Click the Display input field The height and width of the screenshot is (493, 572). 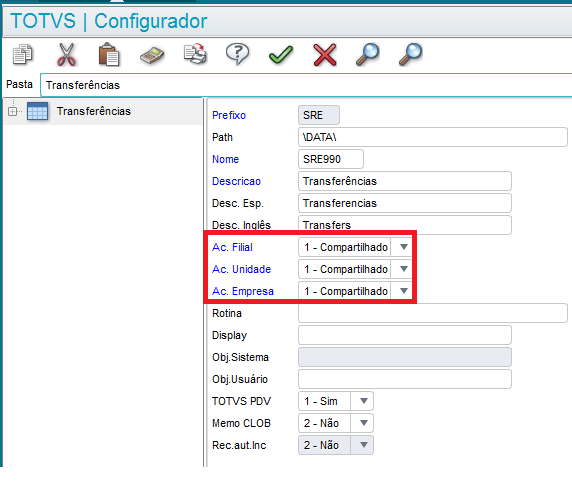(x=405, y=335)
